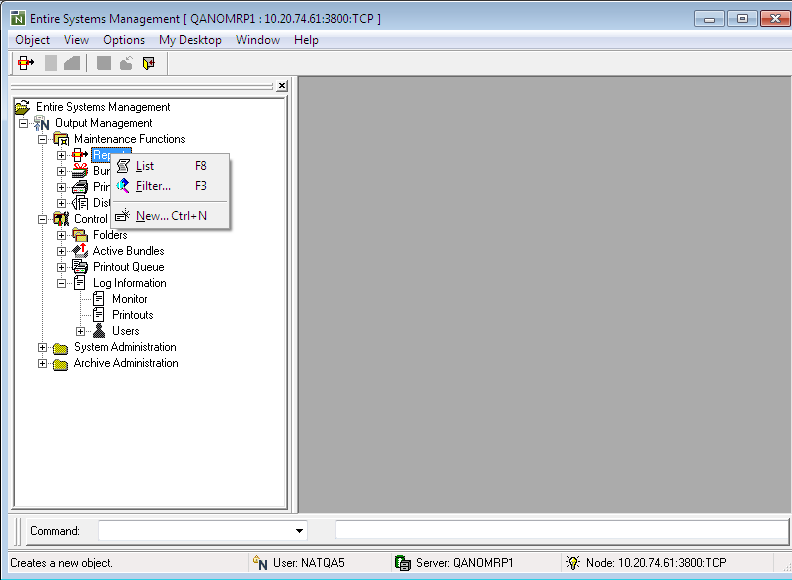Open the My Desktop menu
This screenshot has width=792, height=580.
190,40
